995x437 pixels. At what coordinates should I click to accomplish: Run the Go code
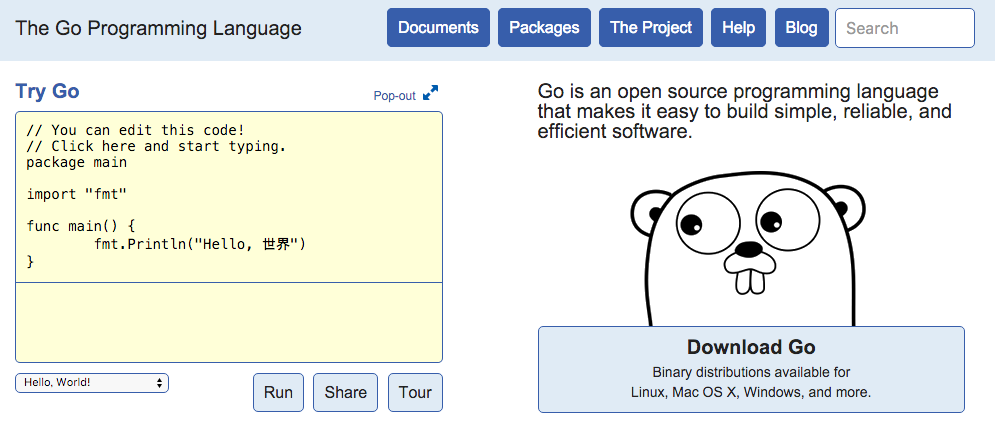point(279,393)
